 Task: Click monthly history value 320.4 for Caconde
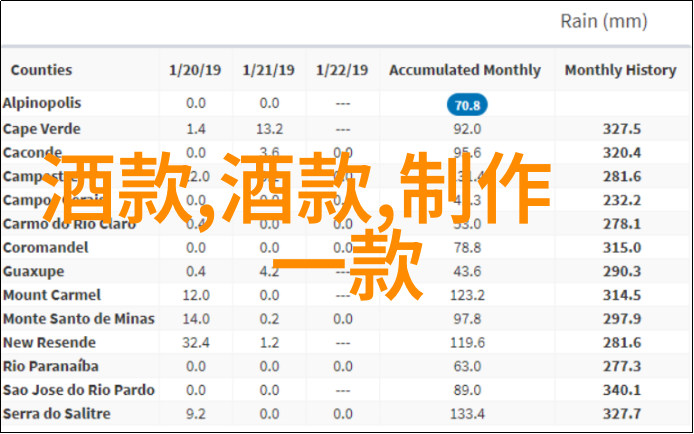[622, 153]
